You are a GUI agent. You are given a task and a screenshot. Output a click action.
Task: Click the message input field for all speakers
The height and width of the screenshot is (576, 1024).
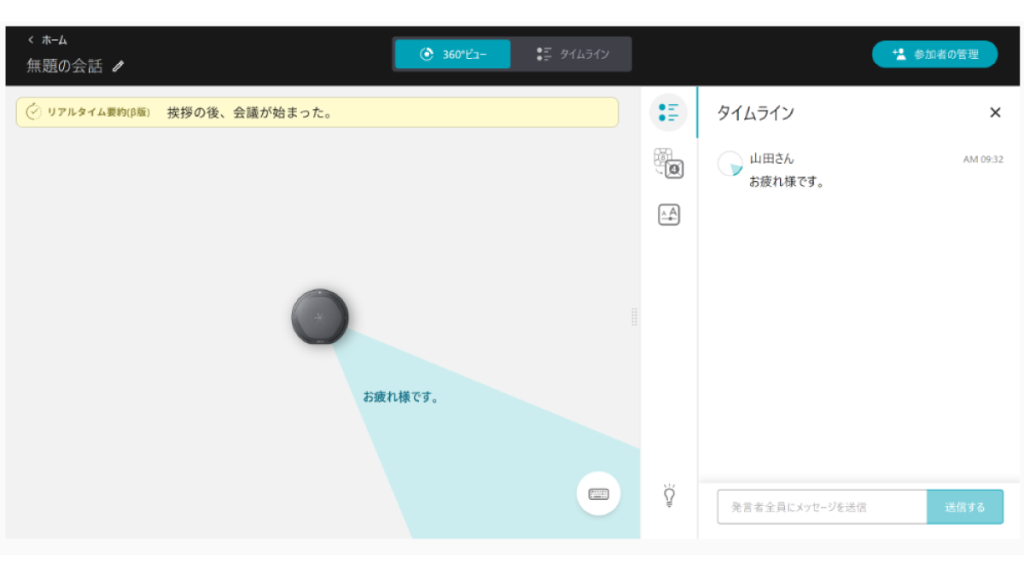821,507
